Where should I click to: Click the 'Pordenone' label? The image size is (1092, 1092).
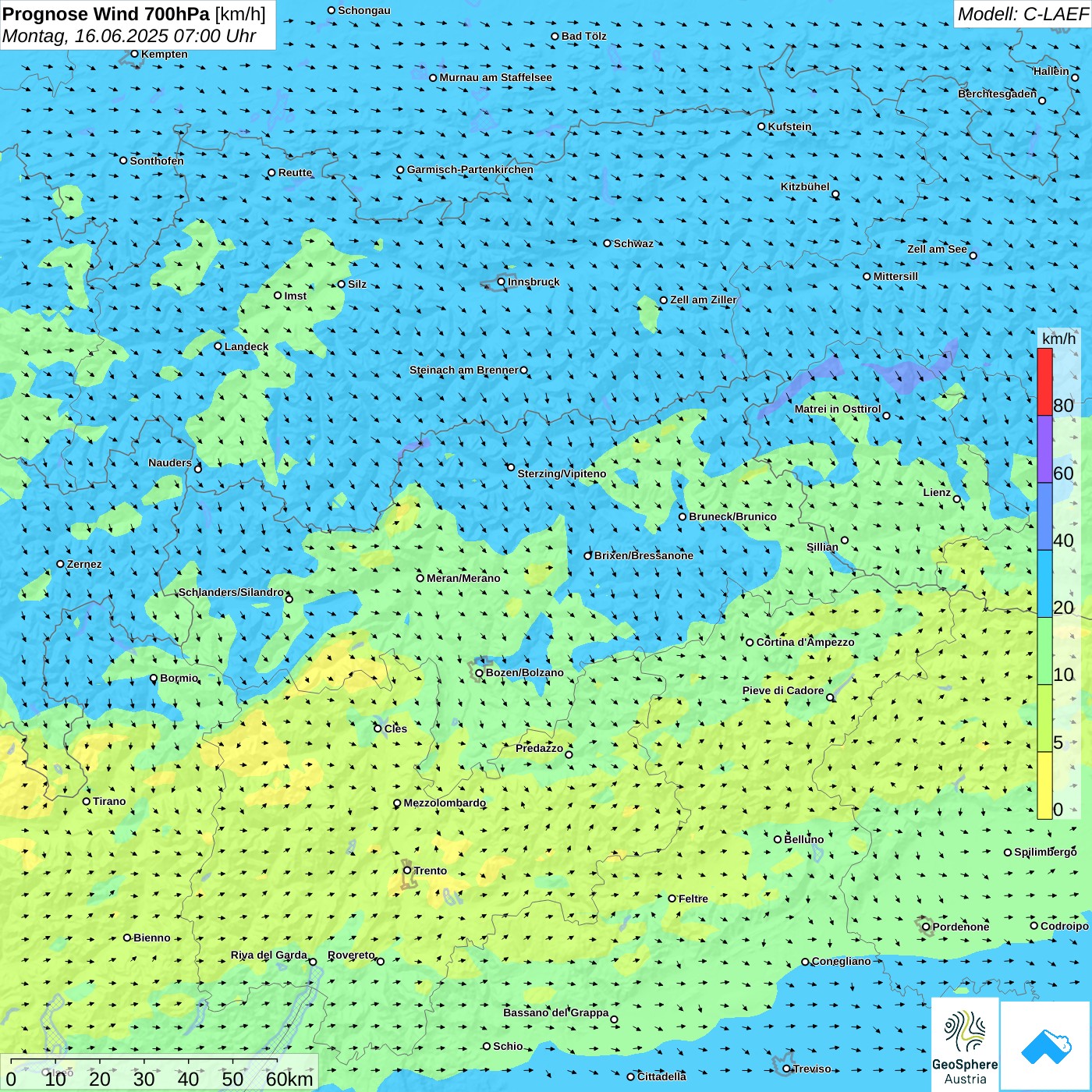[961, 927]
